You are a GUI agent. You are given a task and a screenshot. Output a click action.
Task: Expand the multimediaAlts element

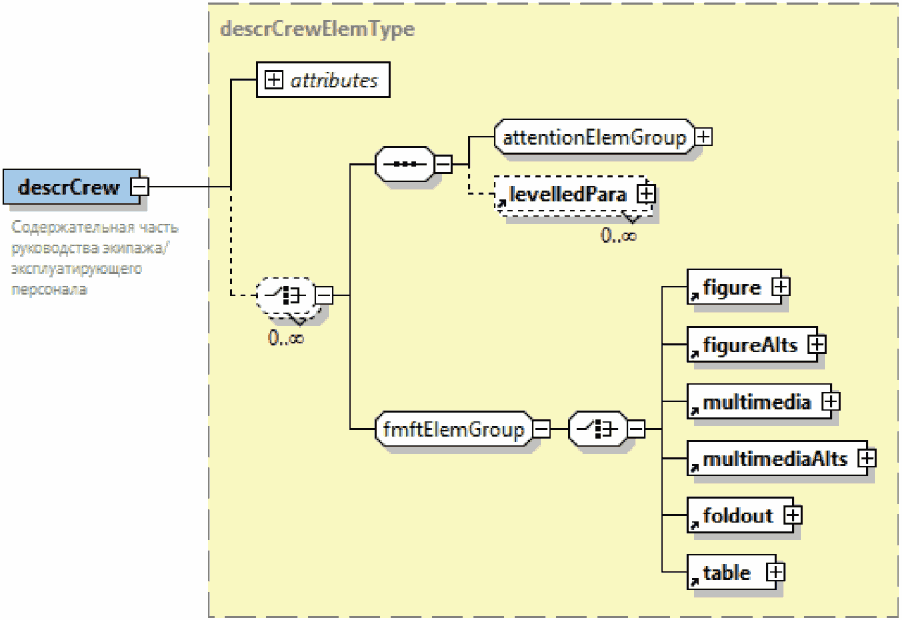pos(866,458)
